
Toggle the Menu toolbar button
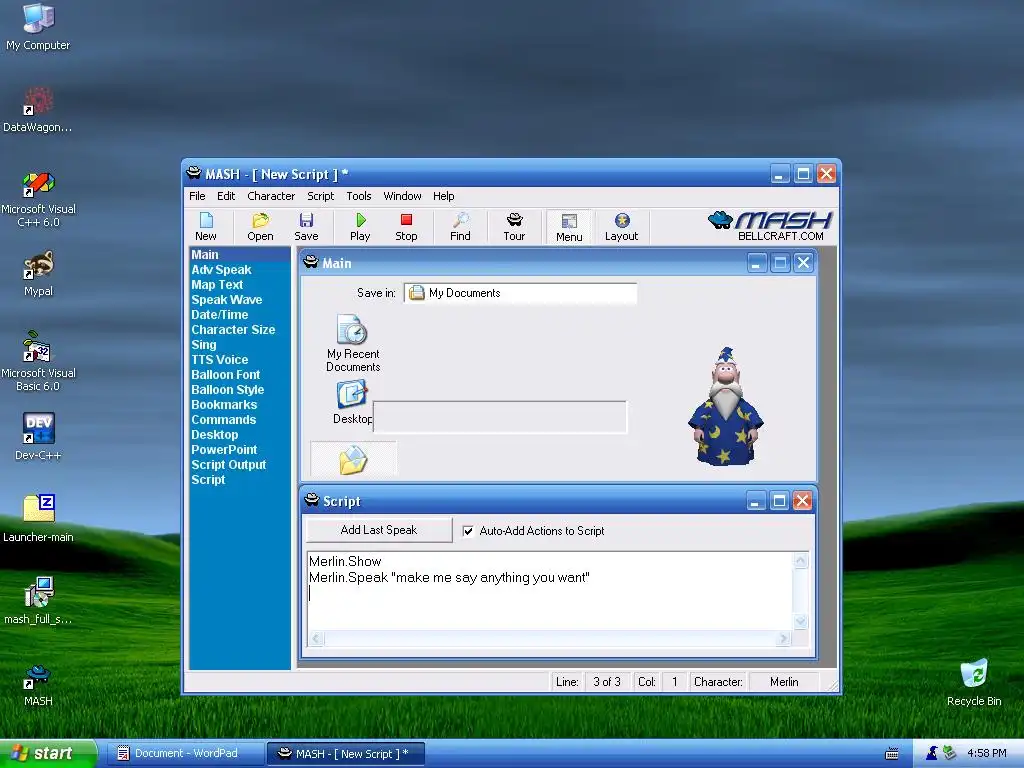(x=569, y=227)
